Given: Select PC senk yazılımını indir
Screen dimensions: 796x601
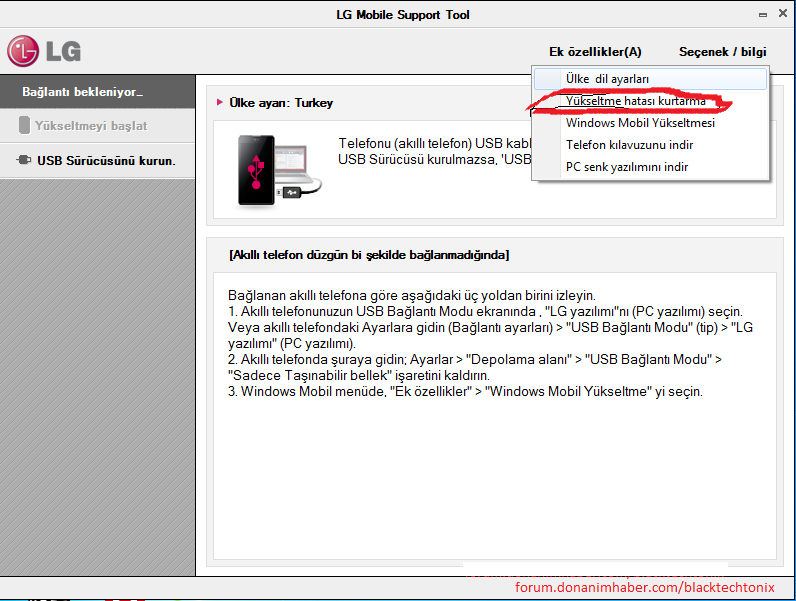Looking at the screenshot, I should point(650,166).
